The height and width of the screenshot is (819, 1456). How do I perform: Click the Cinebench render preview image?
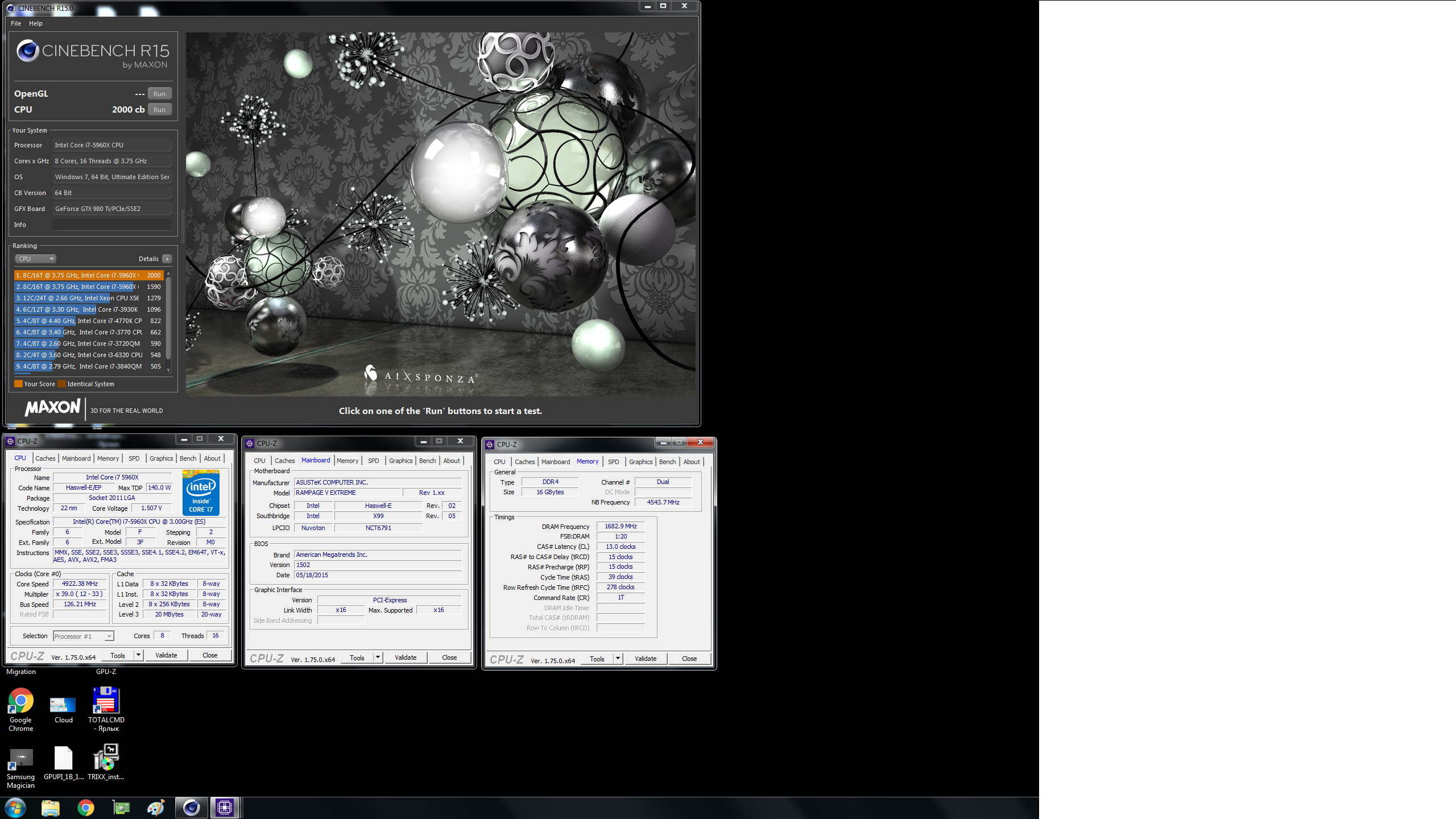pyautogui.click(x=441, y=214)
